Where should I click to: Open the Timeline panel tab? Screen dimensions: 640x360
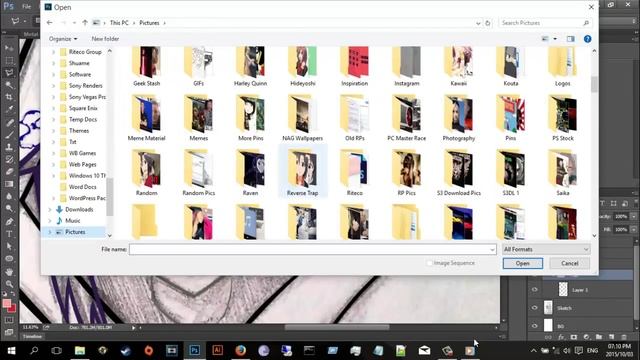32,337
